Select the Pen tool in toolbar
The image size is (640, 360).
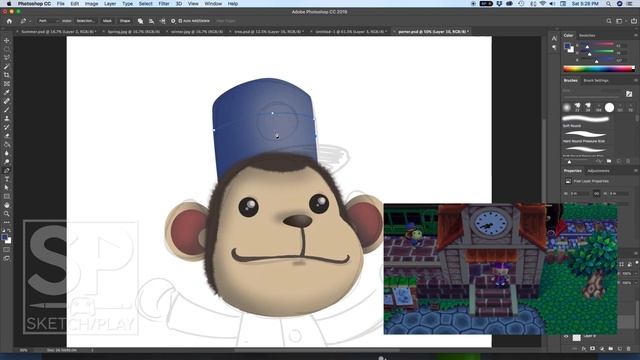[7, 171]
